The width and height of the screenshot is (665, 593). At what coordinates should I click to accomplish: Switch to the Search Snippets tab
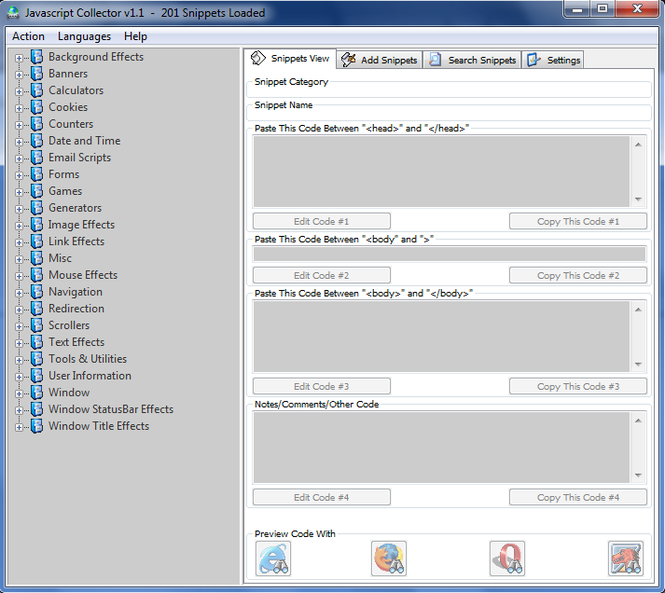point(472,60)
